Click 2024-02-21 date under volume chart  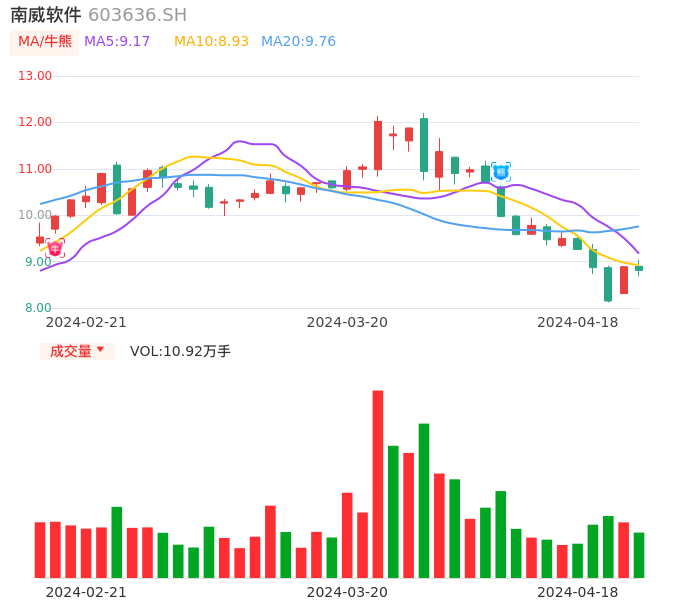(x=86, y=592)
